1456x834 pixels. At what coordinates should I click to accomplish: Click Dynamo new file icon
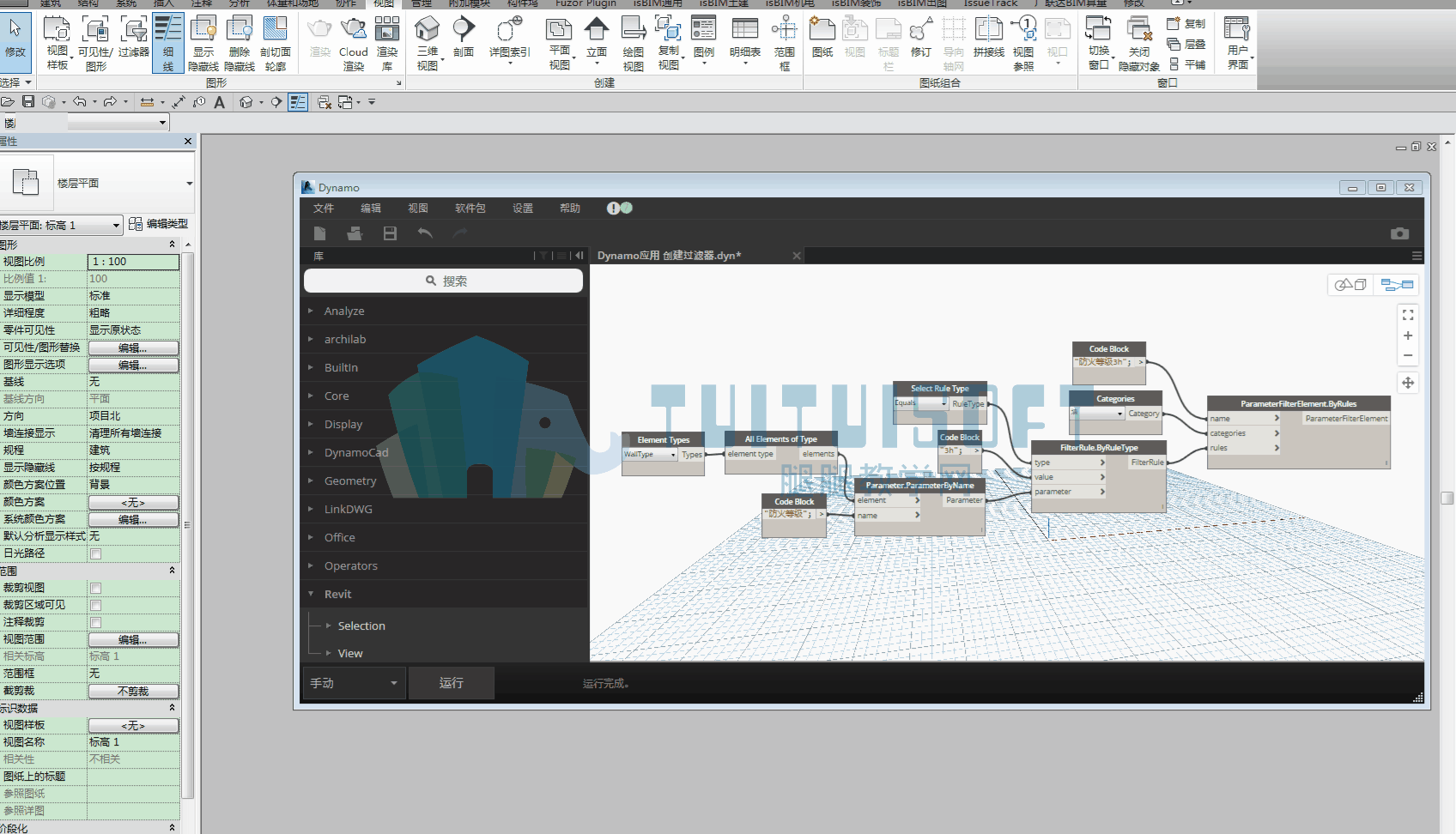click(x=319, y=233)
